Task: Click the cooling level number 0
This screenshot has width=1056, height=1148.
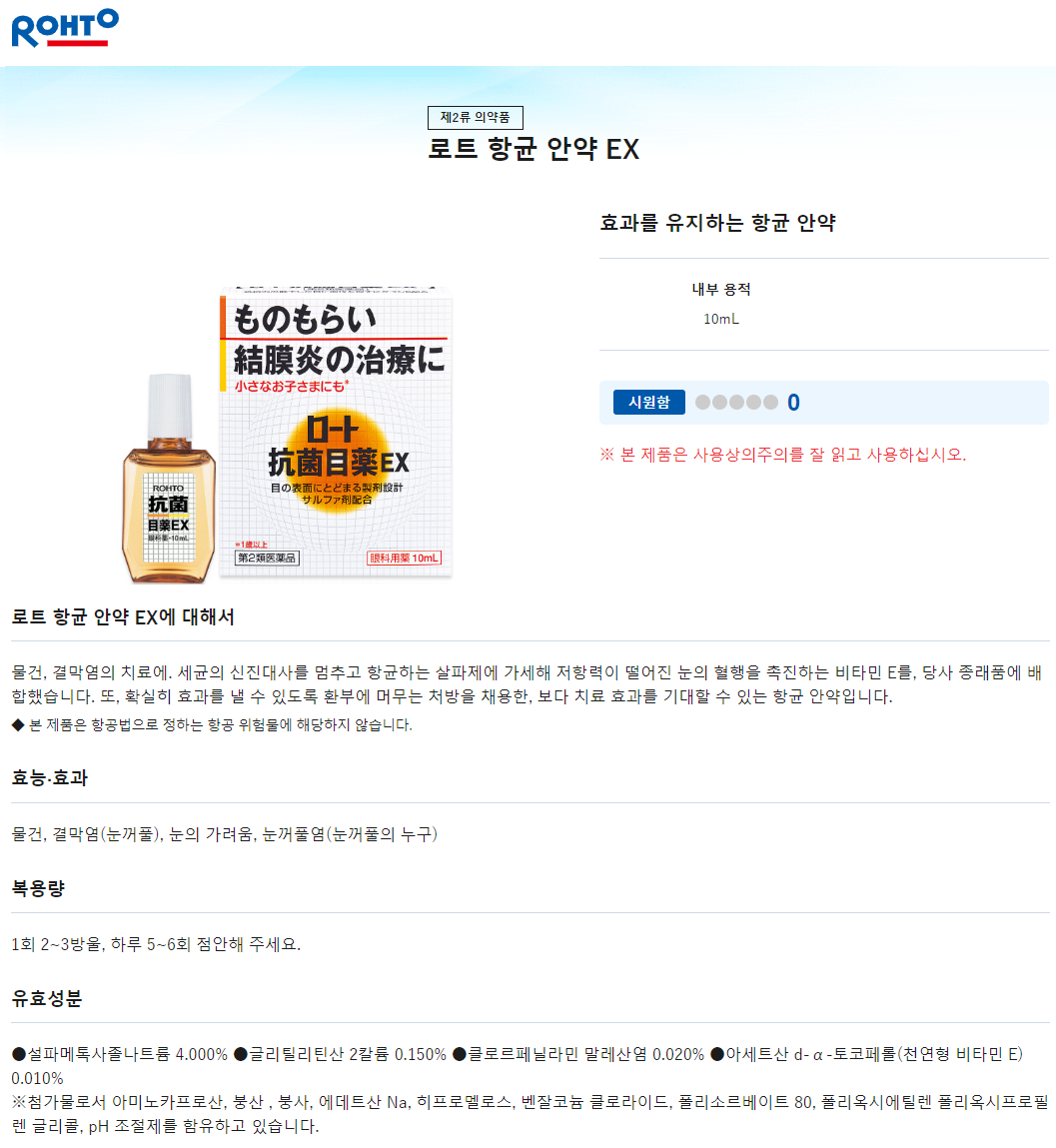Action: point(793,403)
